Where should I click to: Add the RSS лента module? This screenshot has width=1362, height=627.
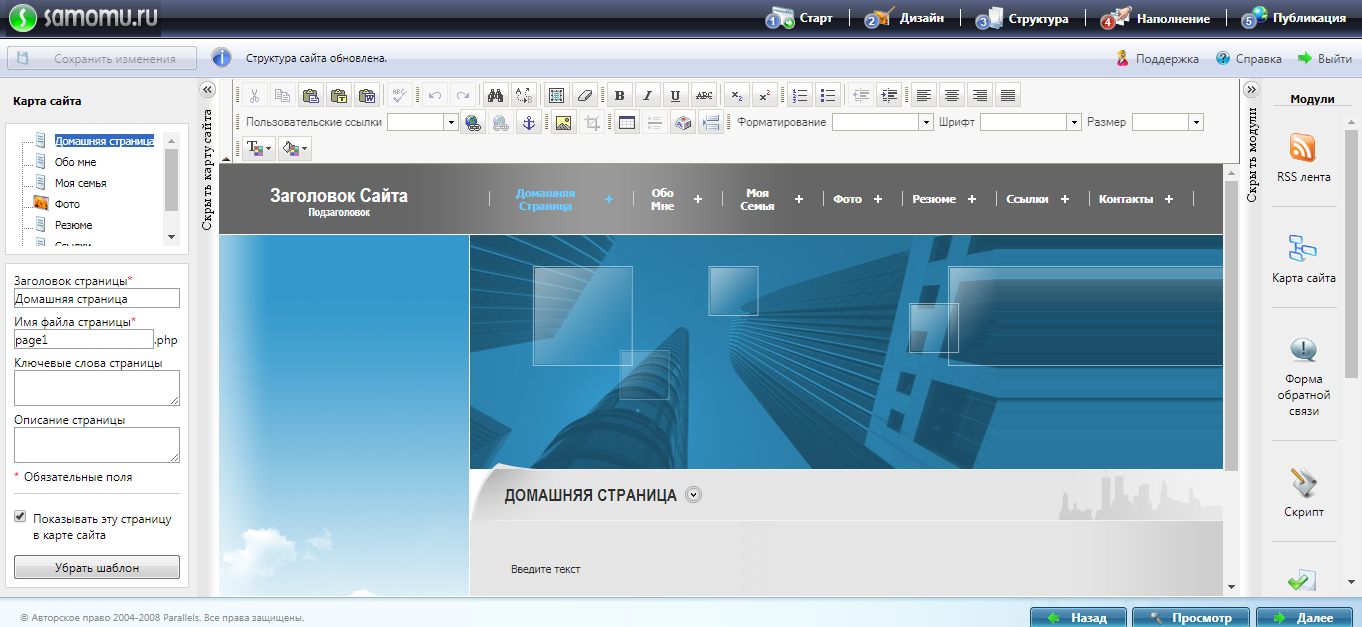(x=1303, y=159)
